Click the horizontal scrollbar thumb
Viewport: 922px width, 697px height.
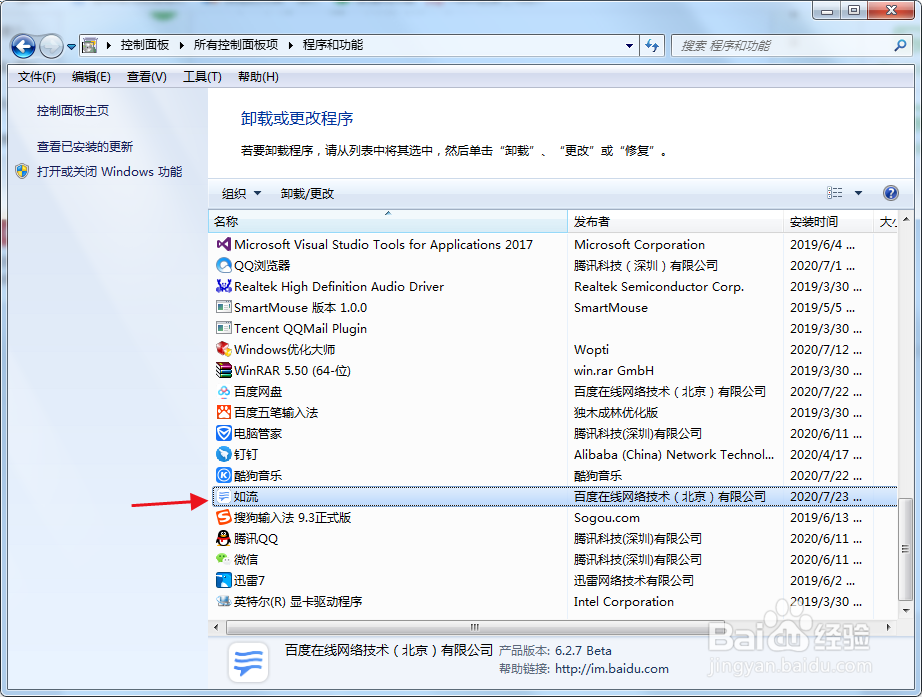(475, 627)
